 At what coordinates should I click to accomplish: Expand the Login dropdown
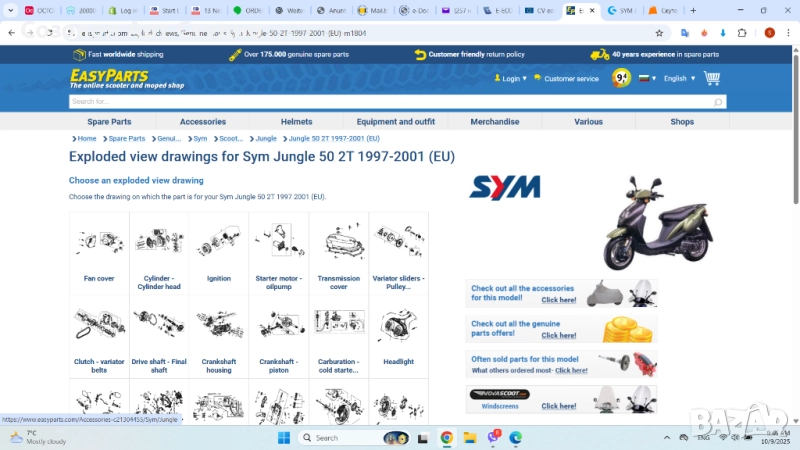(x=511, y=79)
